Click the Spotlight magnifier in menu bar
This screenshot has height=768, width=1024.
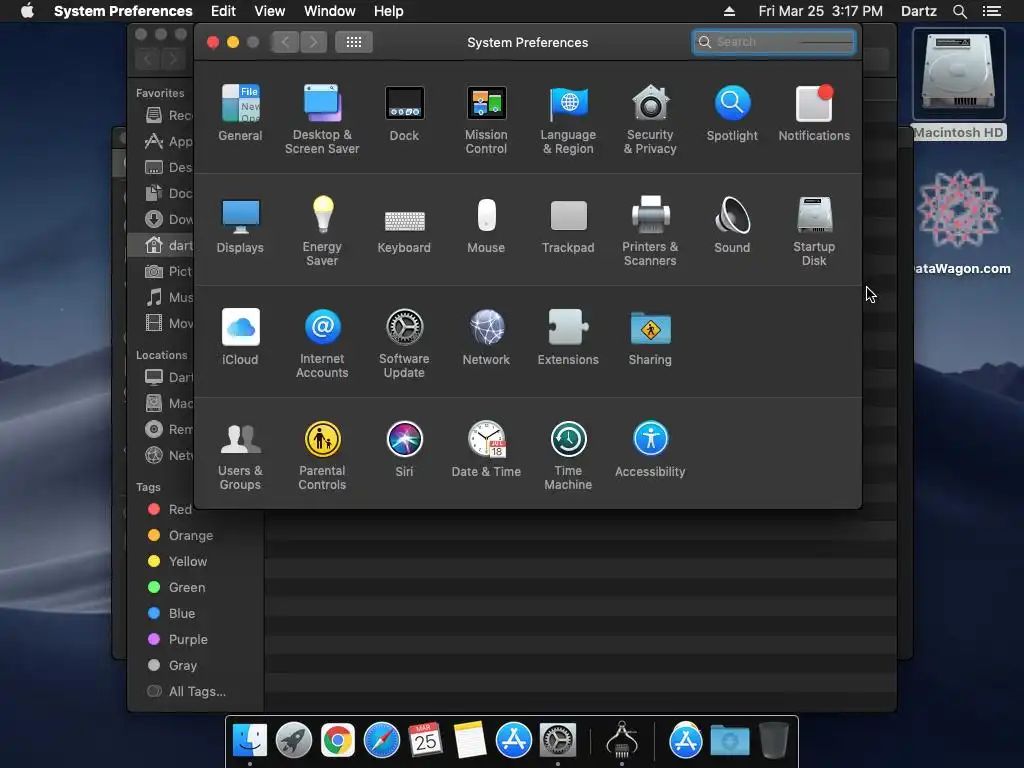(x=959, y=11)
